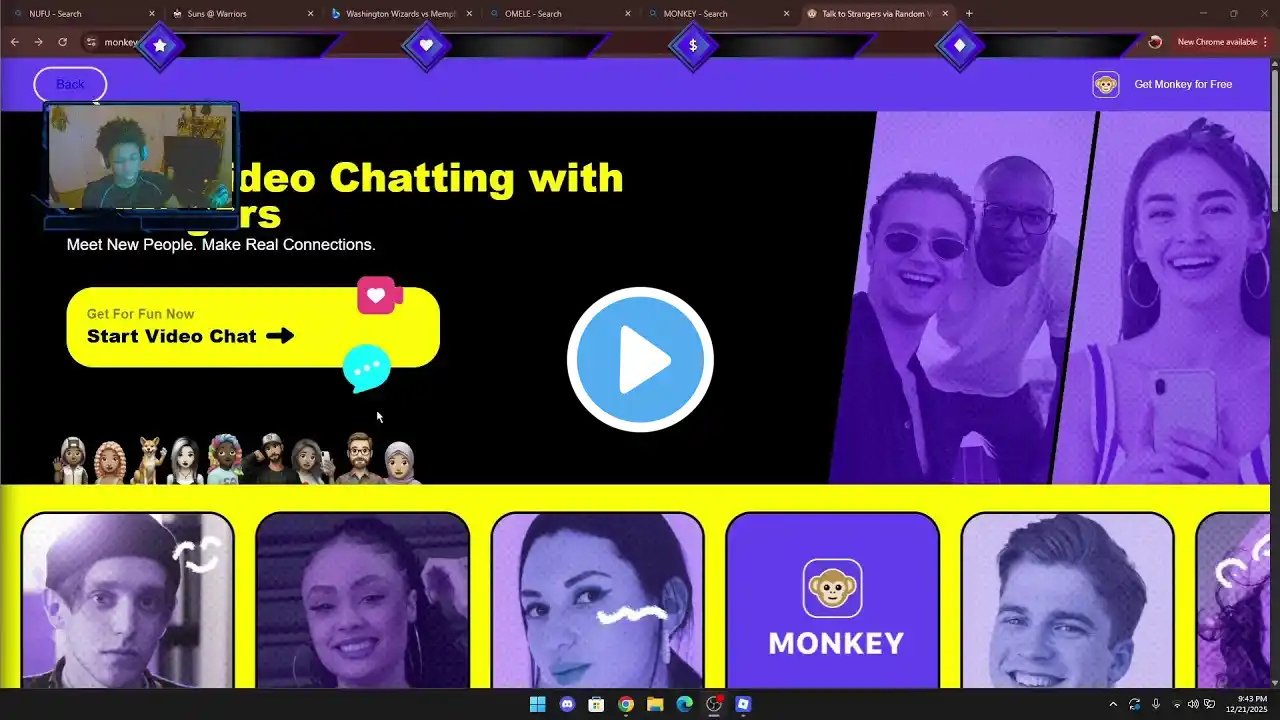Open Discord from the taskbar
1280x720 pixels.
pos(567,704)
